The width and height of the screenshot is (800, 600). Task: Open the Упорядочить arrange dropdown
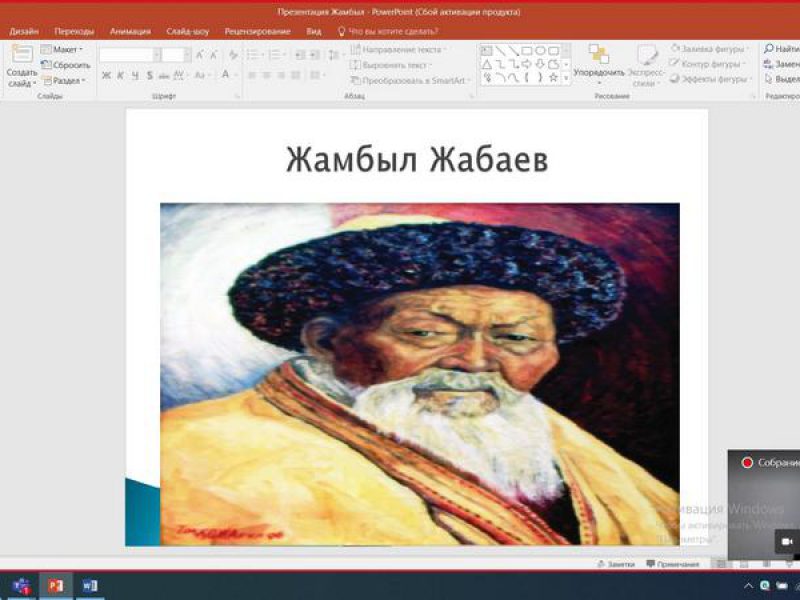tap(598, 64)
